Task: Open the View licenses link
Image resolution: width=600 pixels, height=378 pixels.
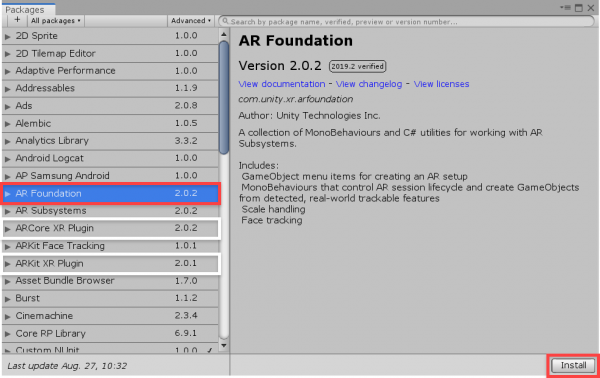Action: (441, 84)
